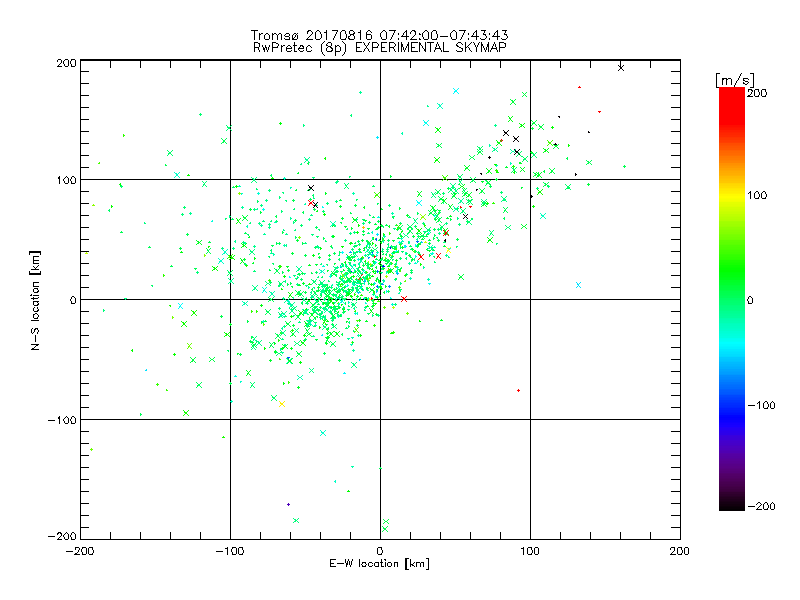Click the X-axis '200' tick label
This screenshot has height=600, width=800.
[x=680, y=551]
